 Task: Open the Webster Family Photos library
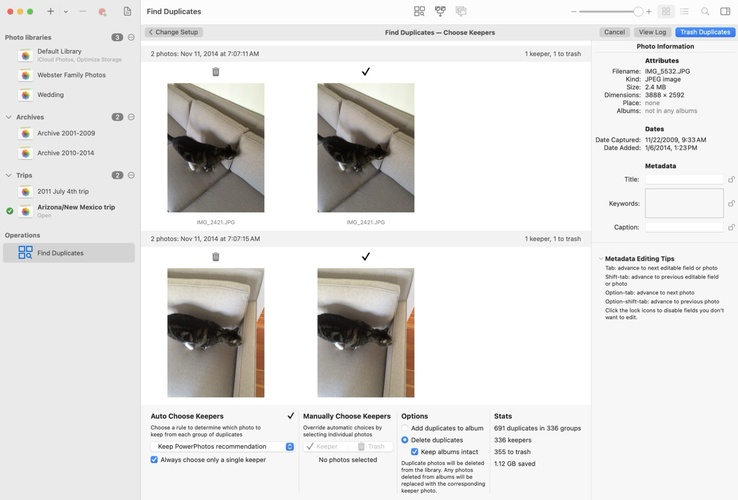click(x=71, y=75)
